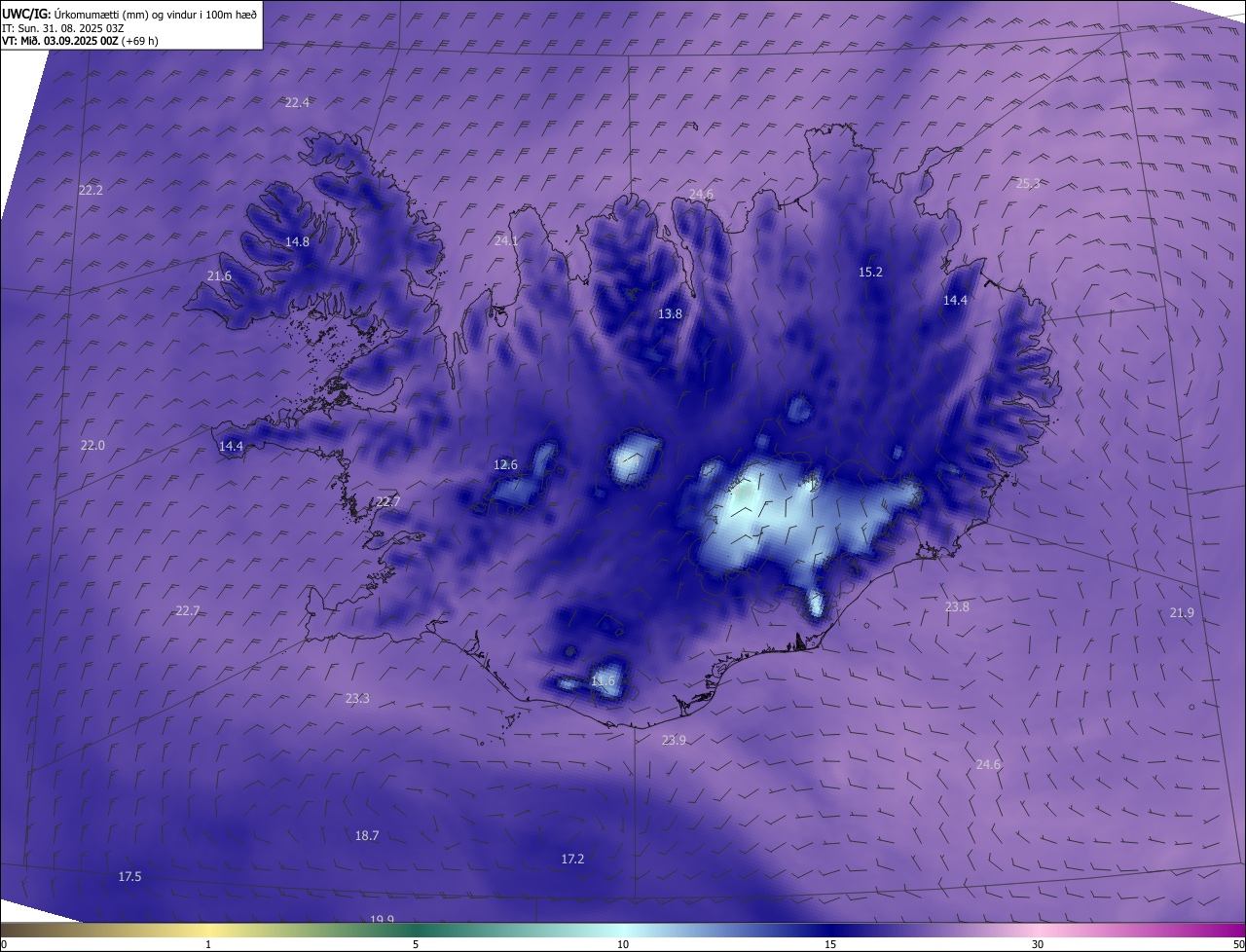Click the 22.0 value label
This screenshot has width=1246, height=952.
(x=92, y=446)
